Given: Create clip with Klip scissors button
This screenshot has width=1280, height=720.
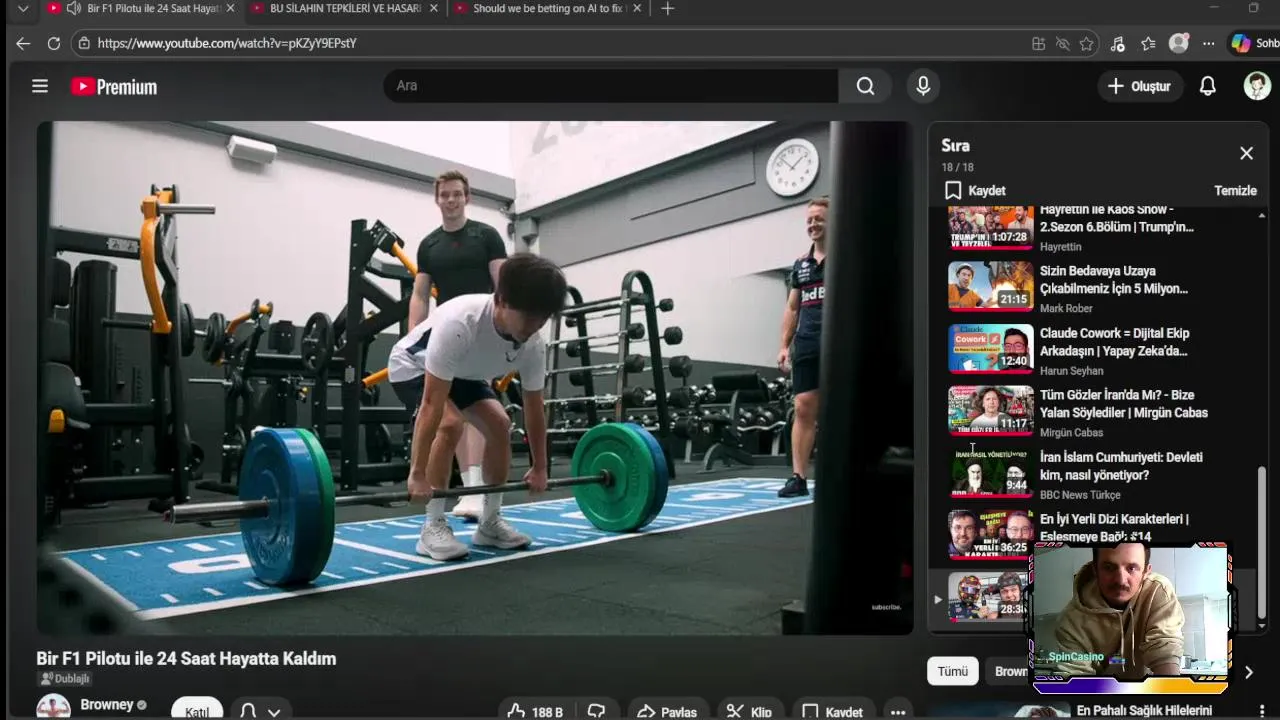Looking at the screenshot, I should pyautogui.click(x=749, y=711).
